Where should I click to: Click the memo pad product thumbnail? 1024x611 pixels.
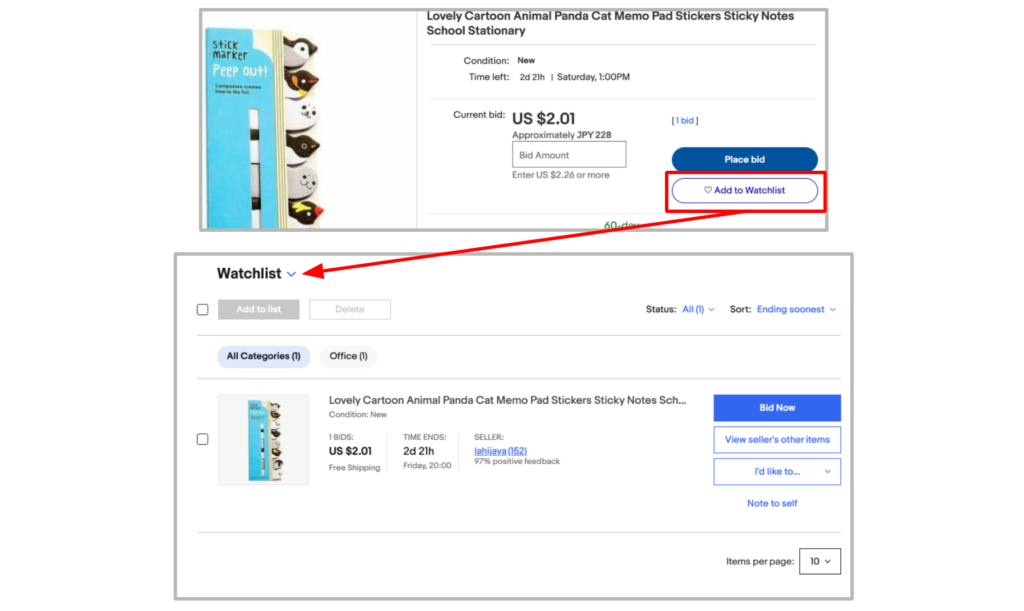click(263, 440)
